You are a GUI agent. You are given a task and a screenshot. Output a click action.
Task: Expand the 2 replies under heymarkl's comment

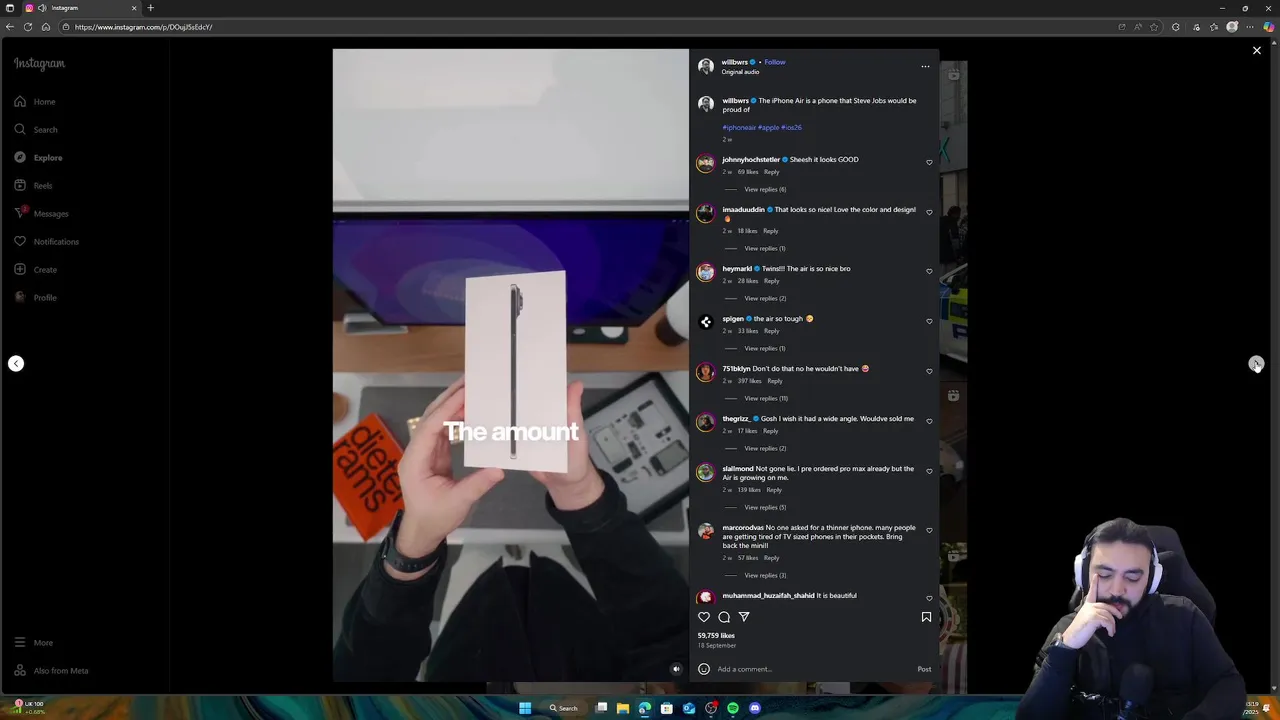pyautogui.click(x=765, y=299)
